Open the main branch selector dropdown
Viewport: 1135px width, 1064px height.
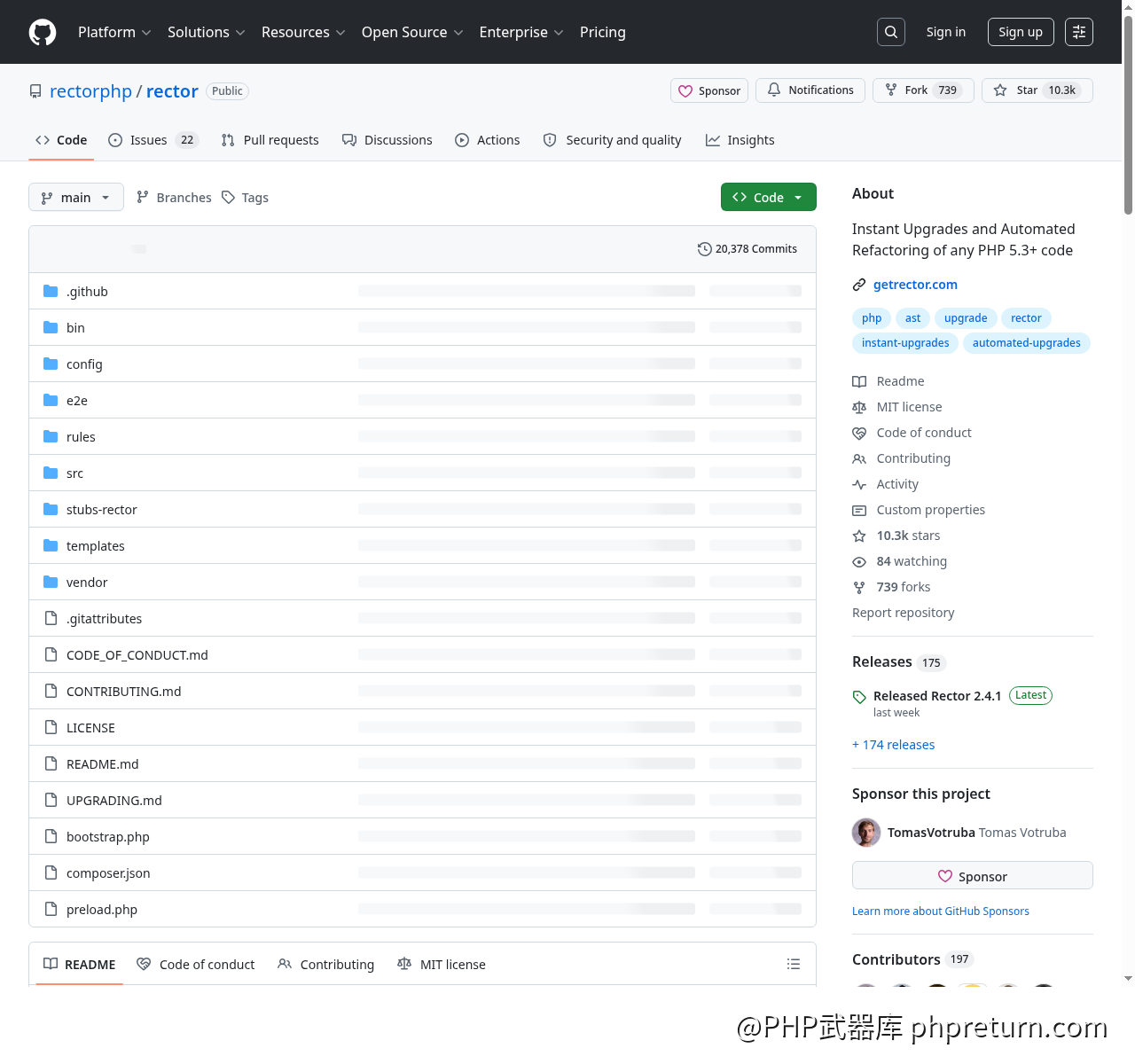coord(76,197)
